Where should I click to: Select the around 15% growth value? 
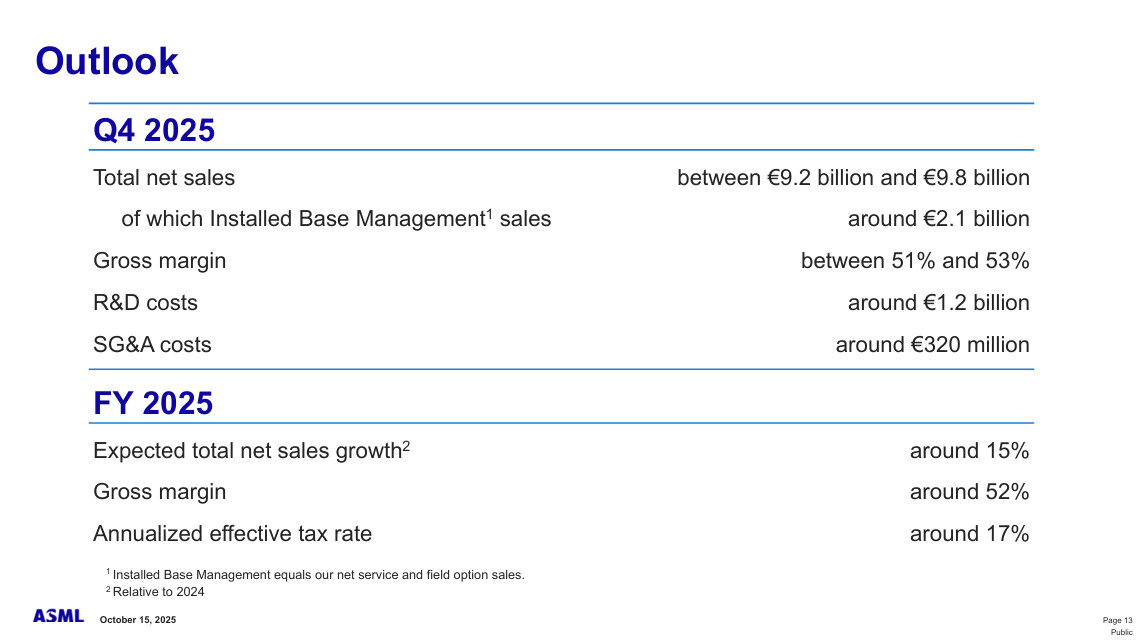969,450
